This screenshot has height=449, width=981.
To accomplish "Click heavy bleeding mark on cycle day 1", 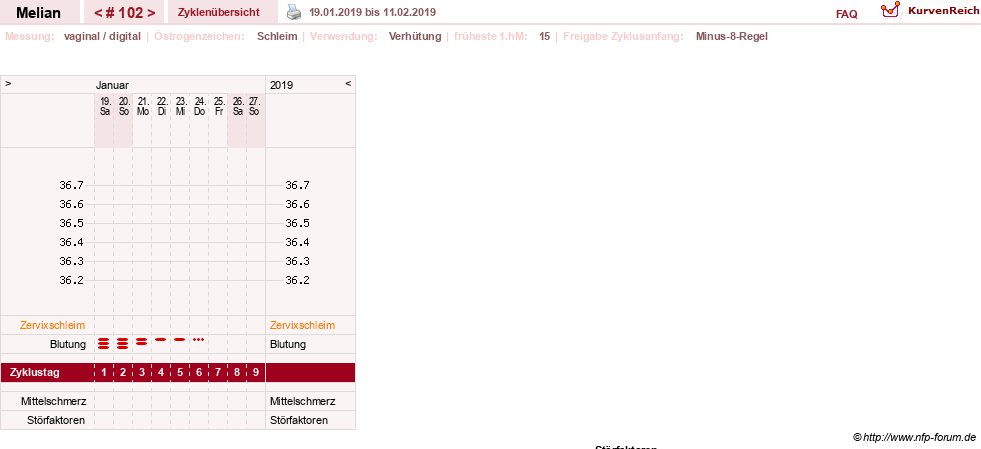I will pos(104,343).
